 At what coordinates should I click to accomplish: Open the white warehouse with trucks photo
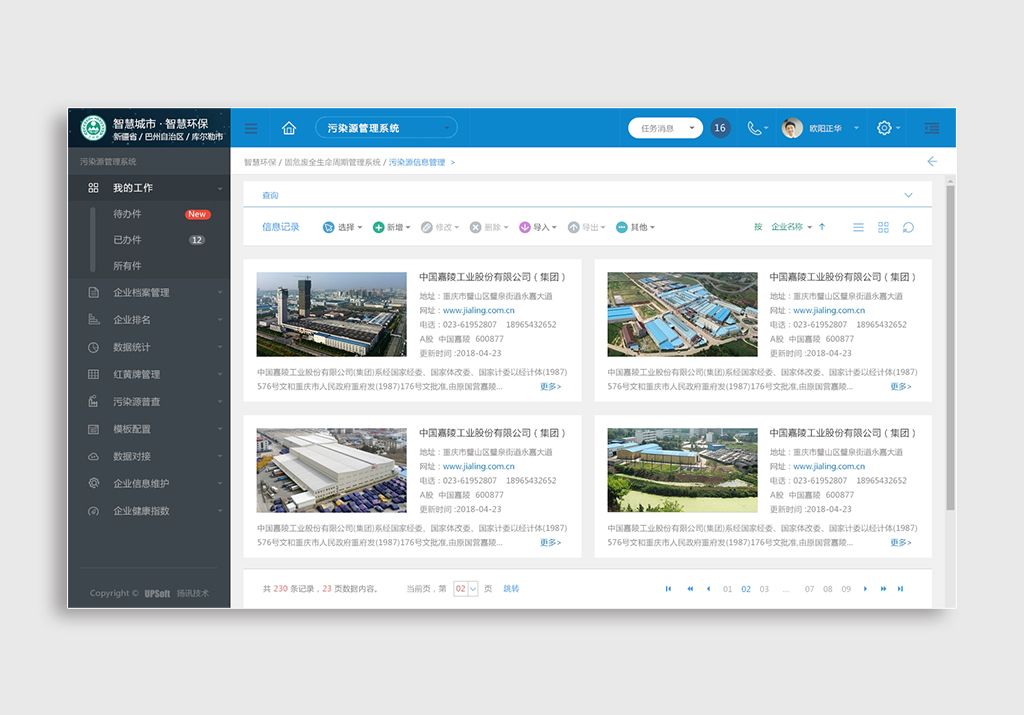click(x=331, y=470)
